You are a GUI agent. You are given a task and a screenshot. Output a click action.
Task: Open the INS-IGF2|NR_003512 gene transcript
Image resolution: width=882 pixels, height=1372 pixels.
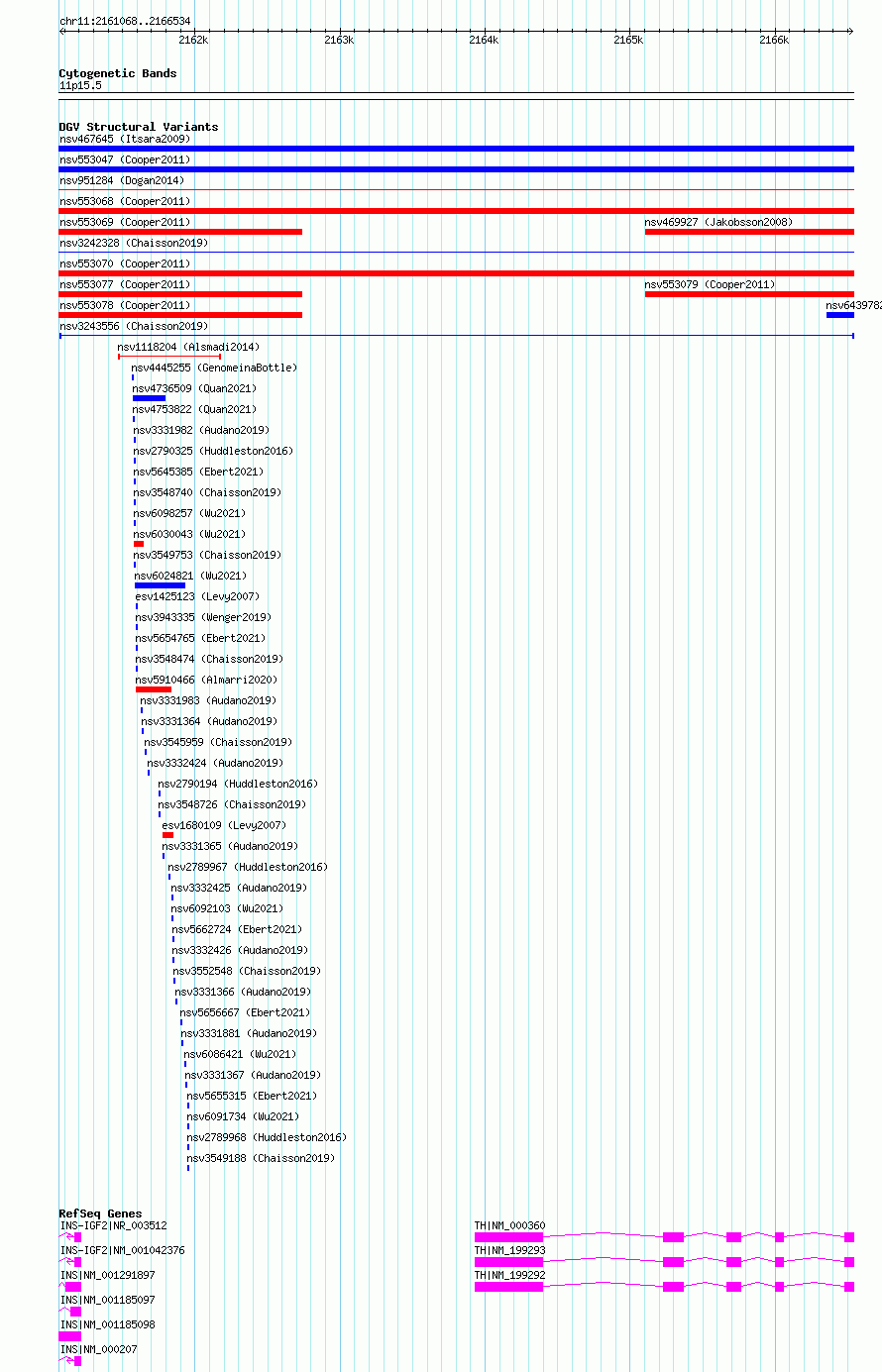click(x=70, y=1237)
